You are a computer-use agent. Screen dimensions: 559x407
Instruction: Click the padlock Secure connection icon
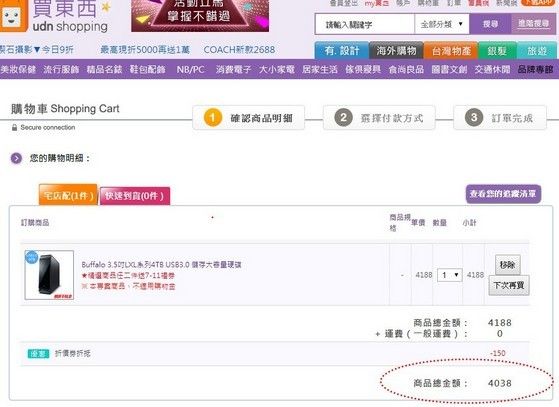coord(14,128)
